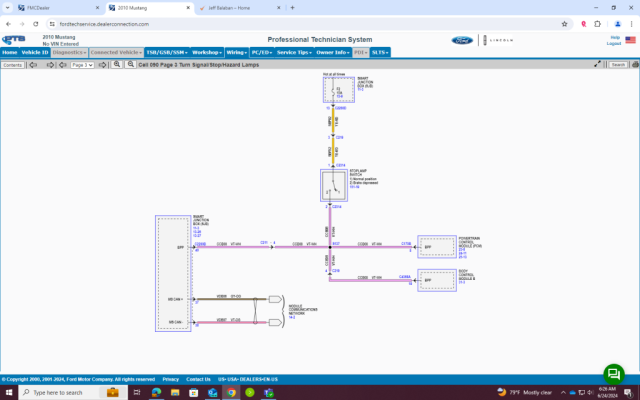Open the notification center icon
This screenshot has height=400, width=640.
pyautogui.click(x=628, y=393)
